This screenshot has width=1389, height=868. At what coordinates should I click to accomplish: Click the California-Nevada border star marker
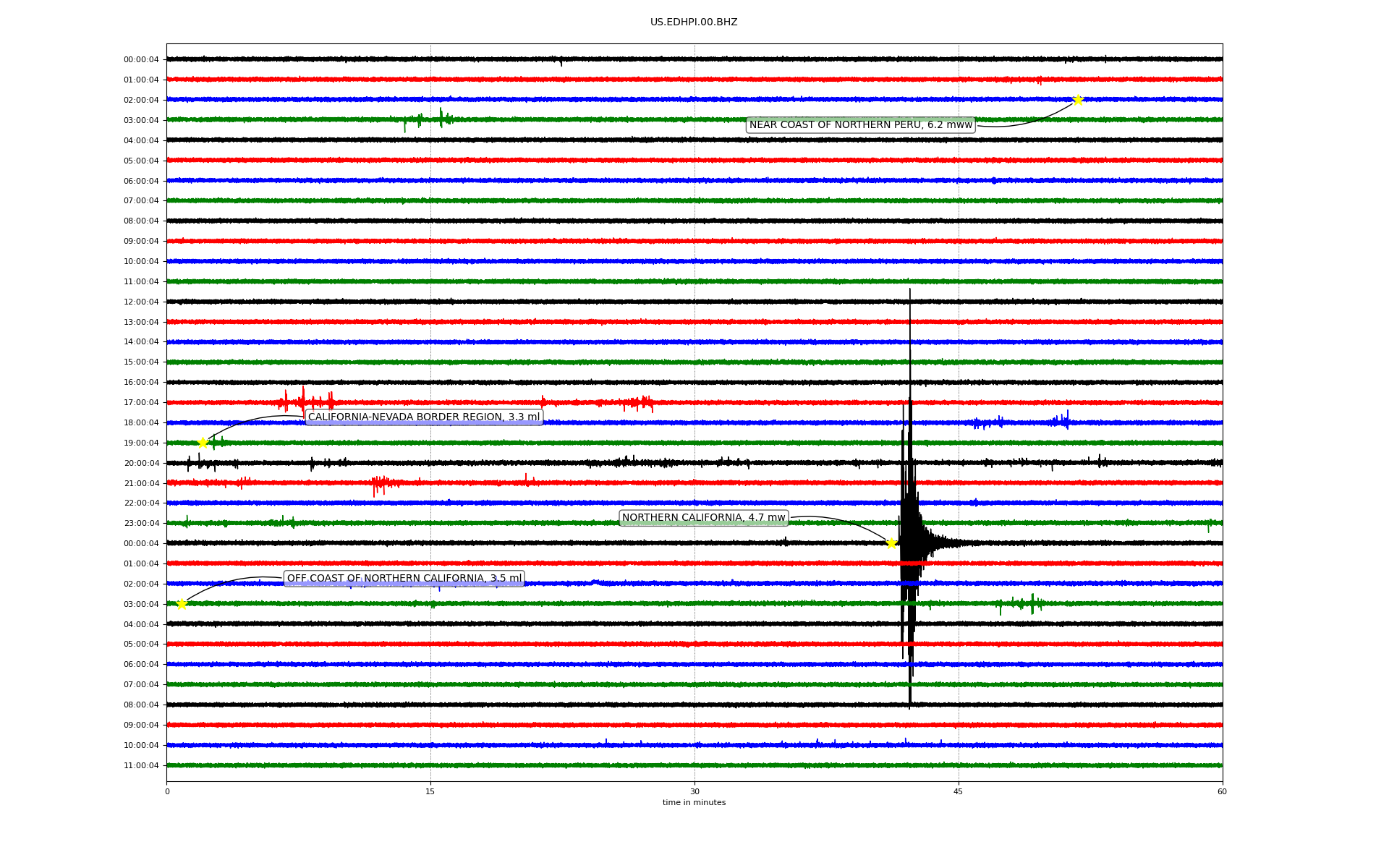pyautogui.click(x=203, y=443)
